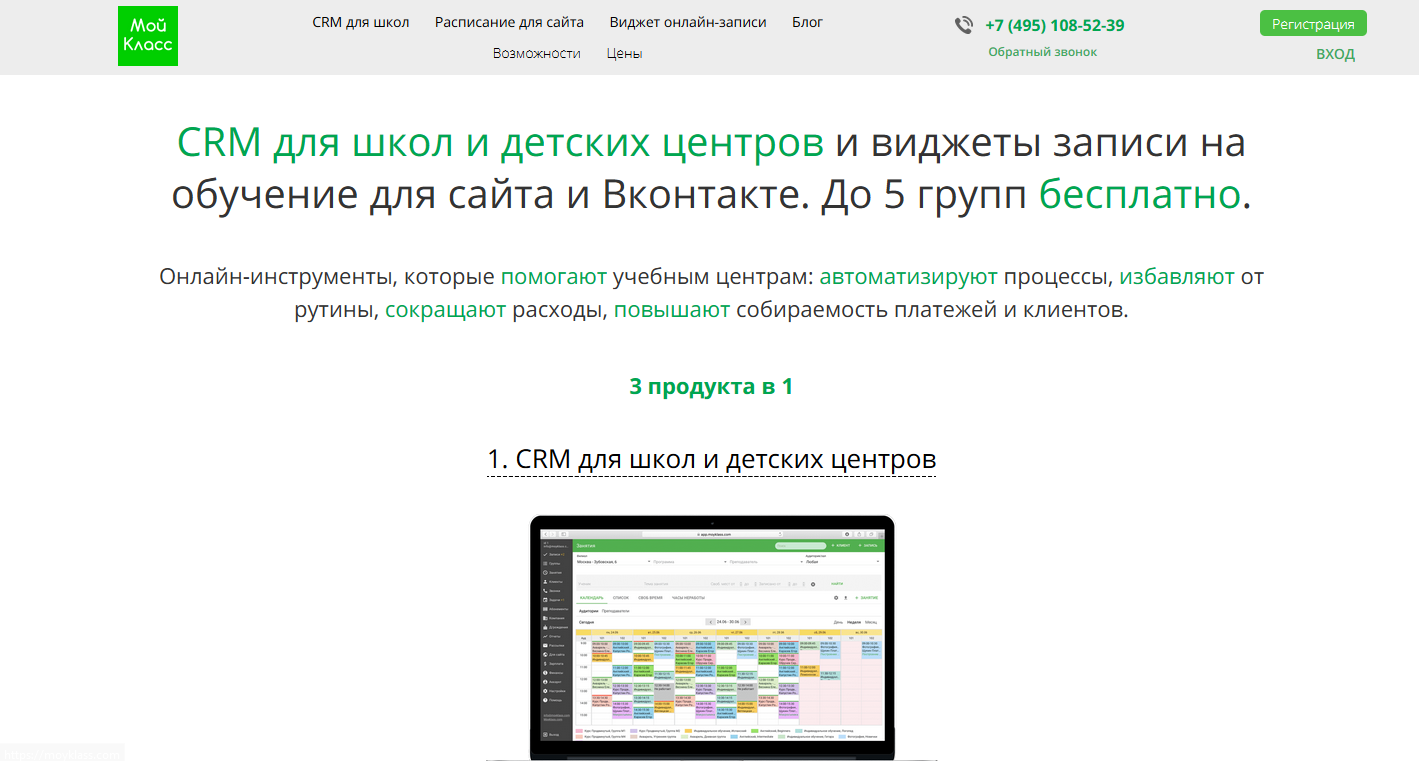The image size is (1419, 761).
Task: Open the Цены pricing page
Action: click(625, 53)
